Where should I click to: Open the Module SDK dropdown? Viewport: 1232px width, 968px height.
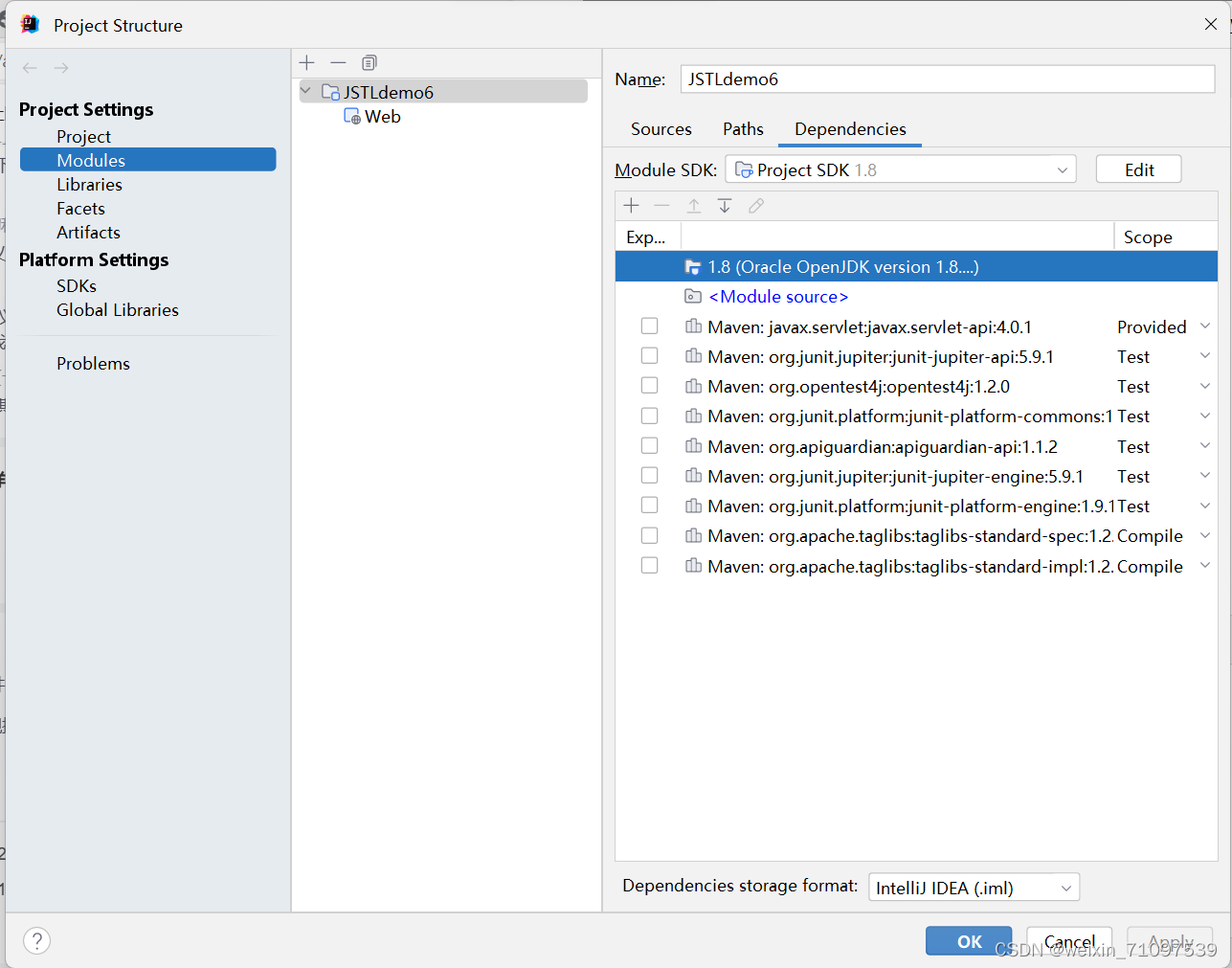[1061, 169]
